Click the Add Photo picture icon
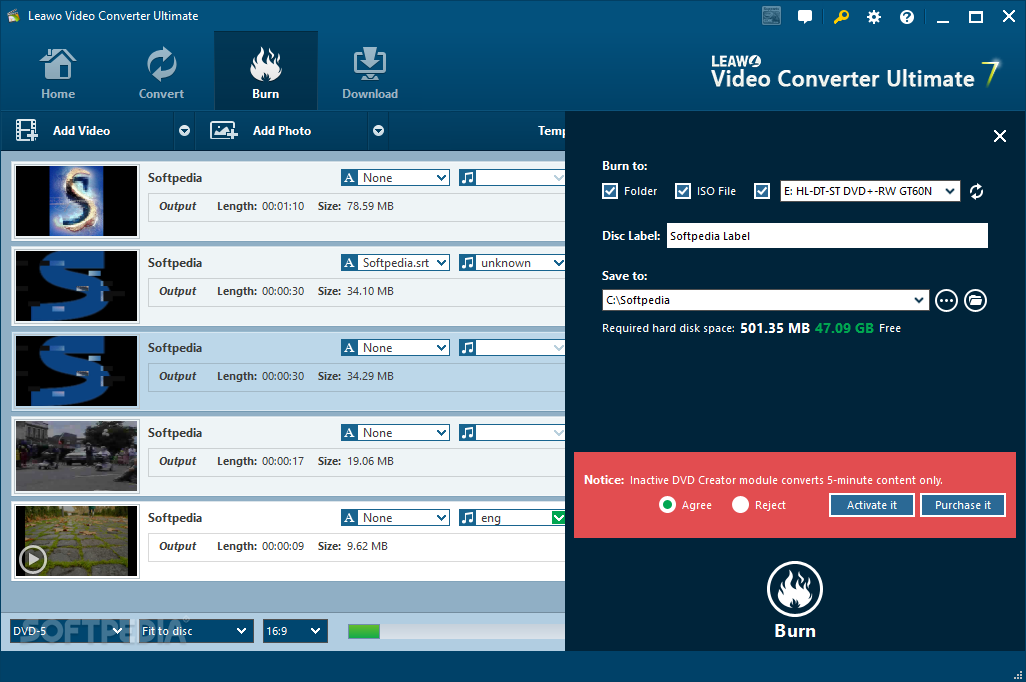Viewport: 1026px width, 682px height. 224,130
